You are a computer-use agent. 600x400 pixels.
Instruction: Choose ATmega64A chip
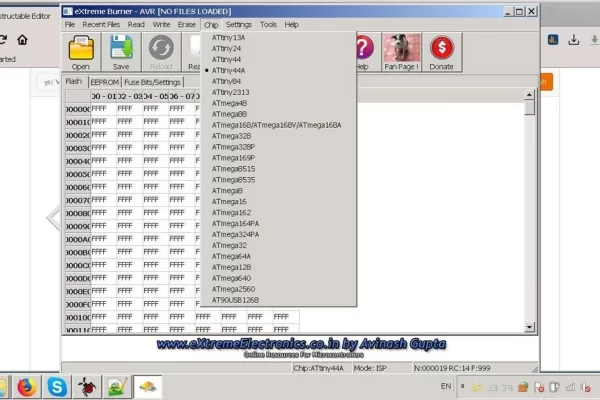[278, 256]
